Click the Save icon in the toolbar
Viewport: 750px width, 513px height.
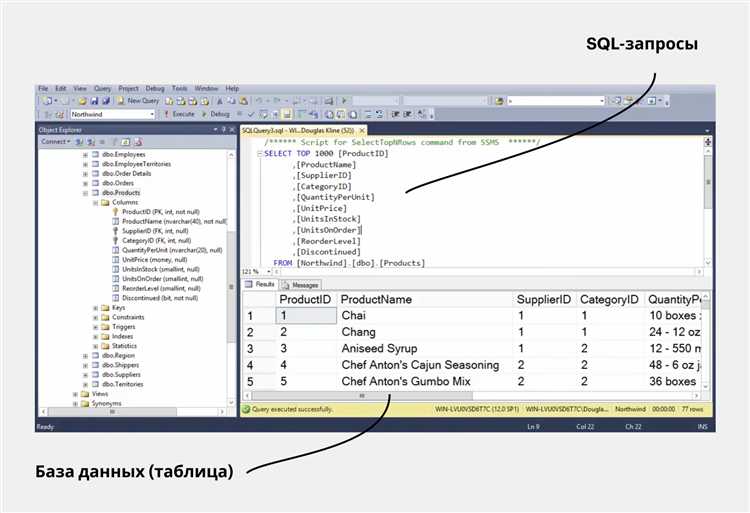pos(93,101)
